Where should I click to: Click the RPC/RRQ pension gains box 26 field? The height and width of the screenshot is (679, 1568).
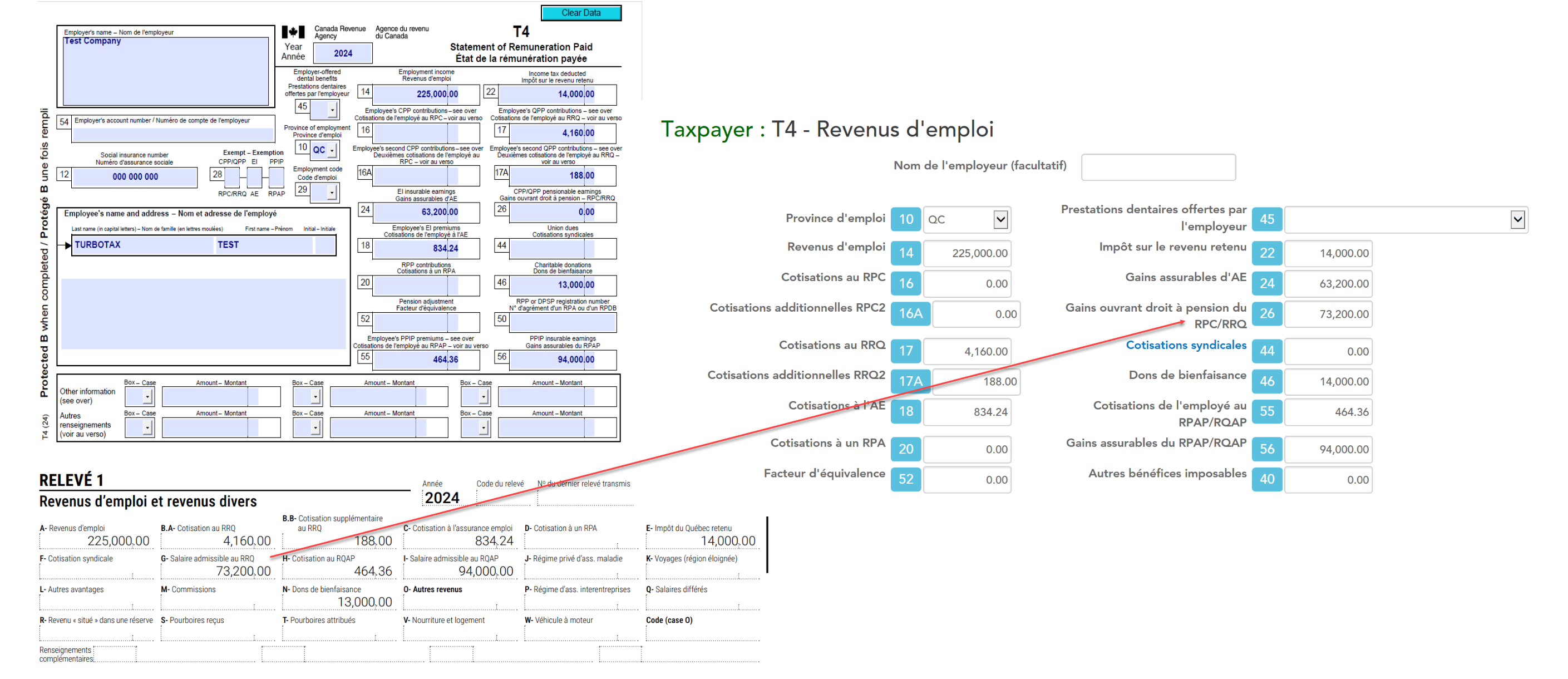pos(1328,314)
